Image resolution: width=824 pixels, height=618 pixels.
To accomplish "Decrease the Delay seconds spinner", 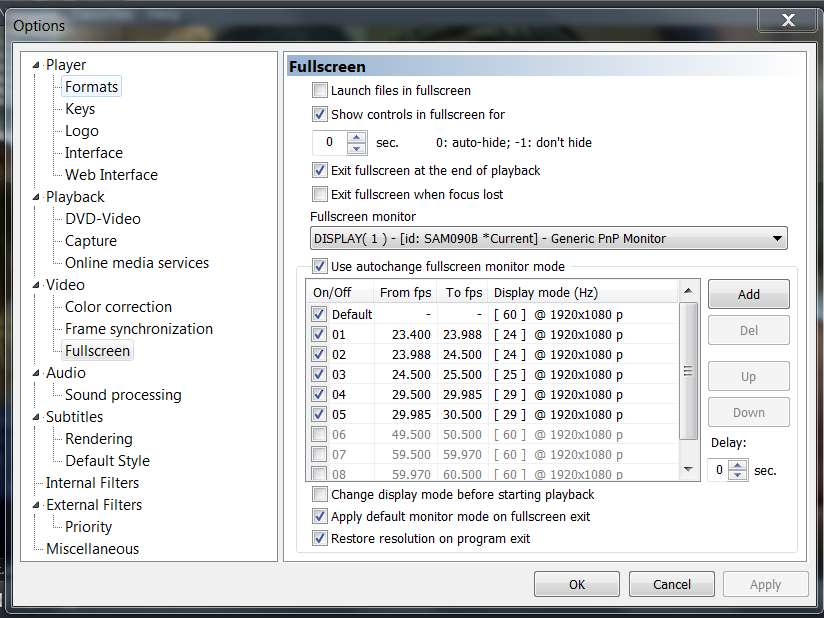I will pyautogui.click(x=738, y=475).
